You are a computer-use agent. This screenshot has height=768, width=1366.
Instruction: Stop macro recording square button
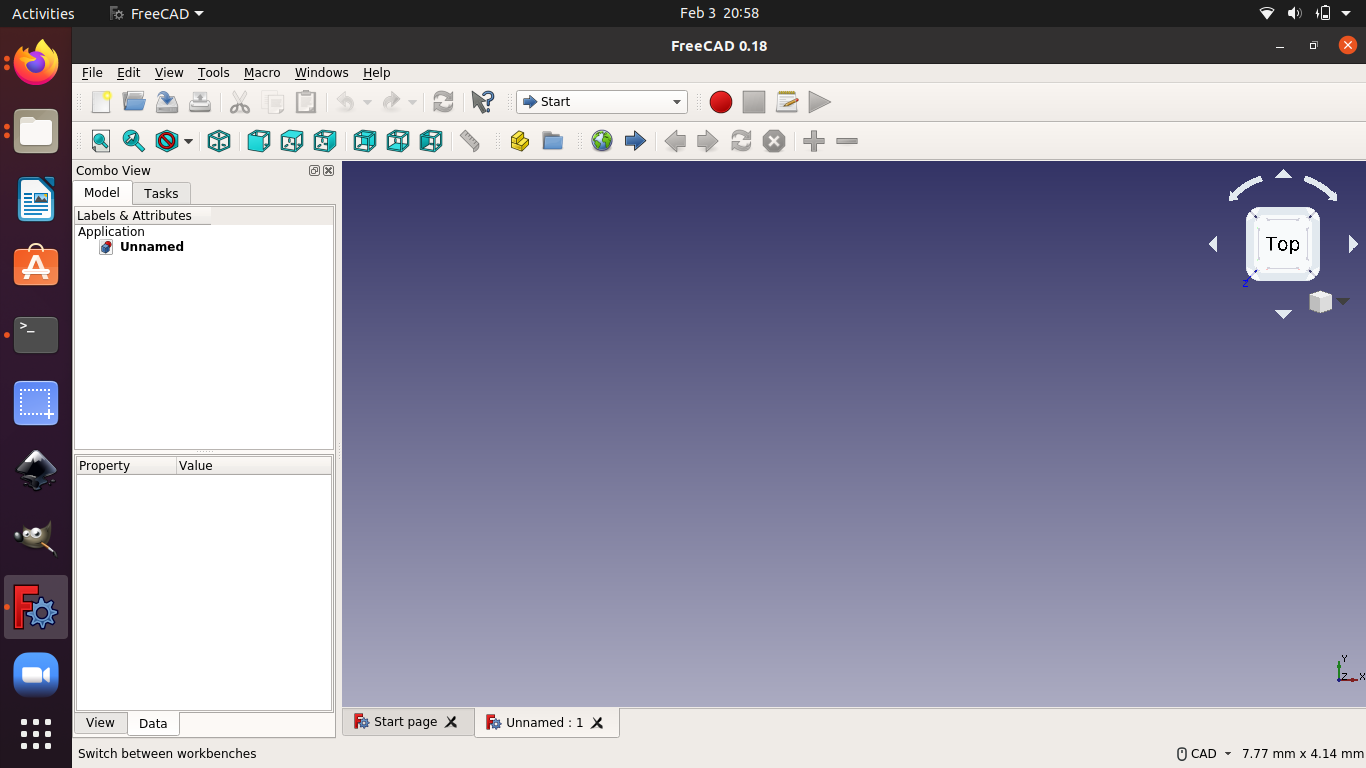tap(754, 102)
